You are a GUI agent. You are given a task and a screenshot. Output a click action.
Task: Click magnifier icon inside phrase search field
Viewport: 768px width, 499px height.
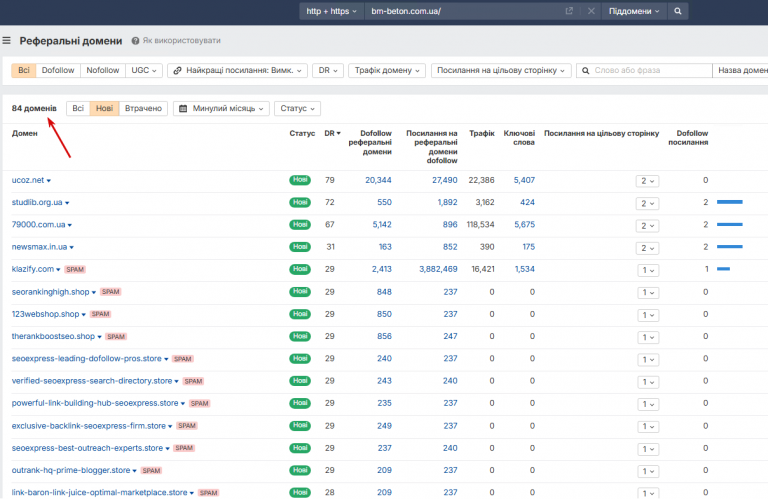585,71
